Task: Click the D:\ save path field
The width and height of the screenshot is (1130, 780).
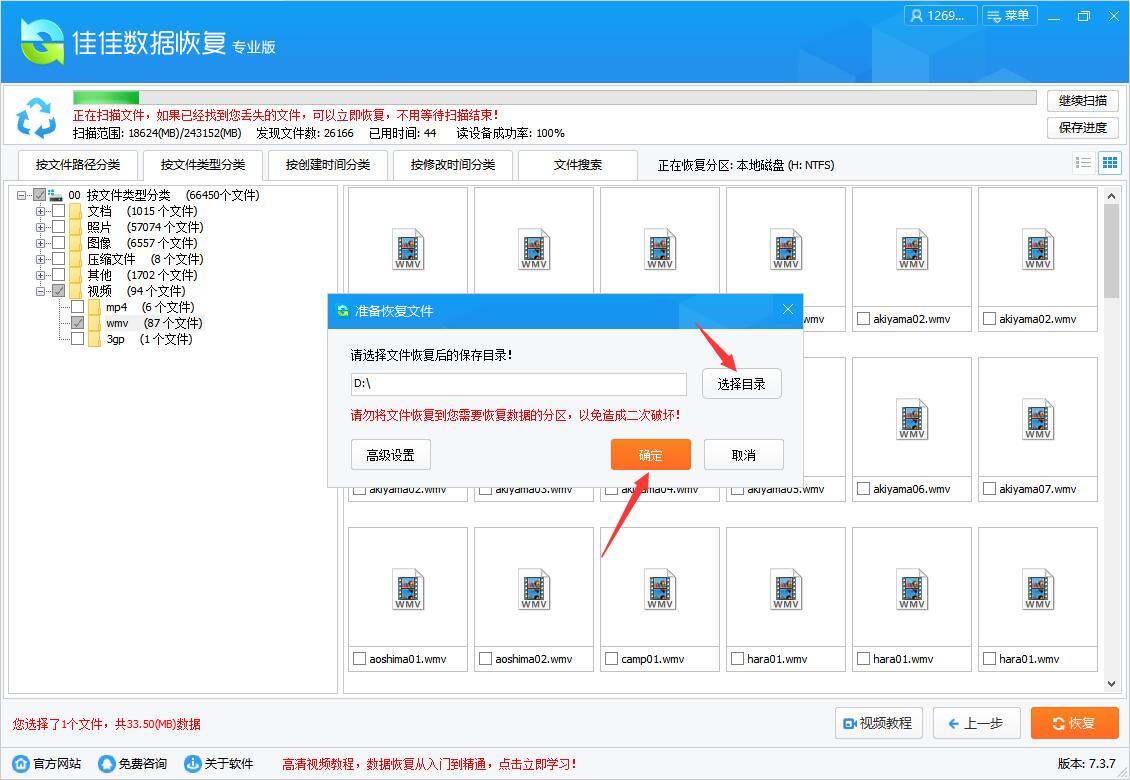Action: coord(518,384)
